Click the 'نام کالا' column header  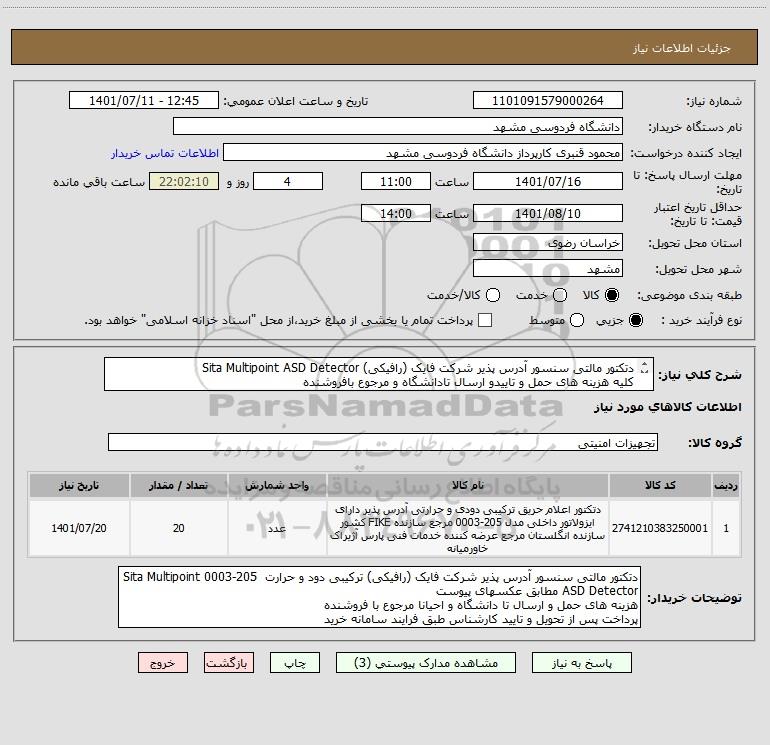(468, 485)
